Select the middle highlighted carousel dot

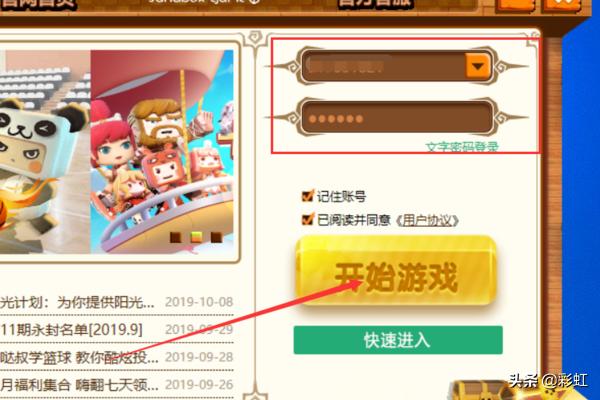tap(196, 237)
